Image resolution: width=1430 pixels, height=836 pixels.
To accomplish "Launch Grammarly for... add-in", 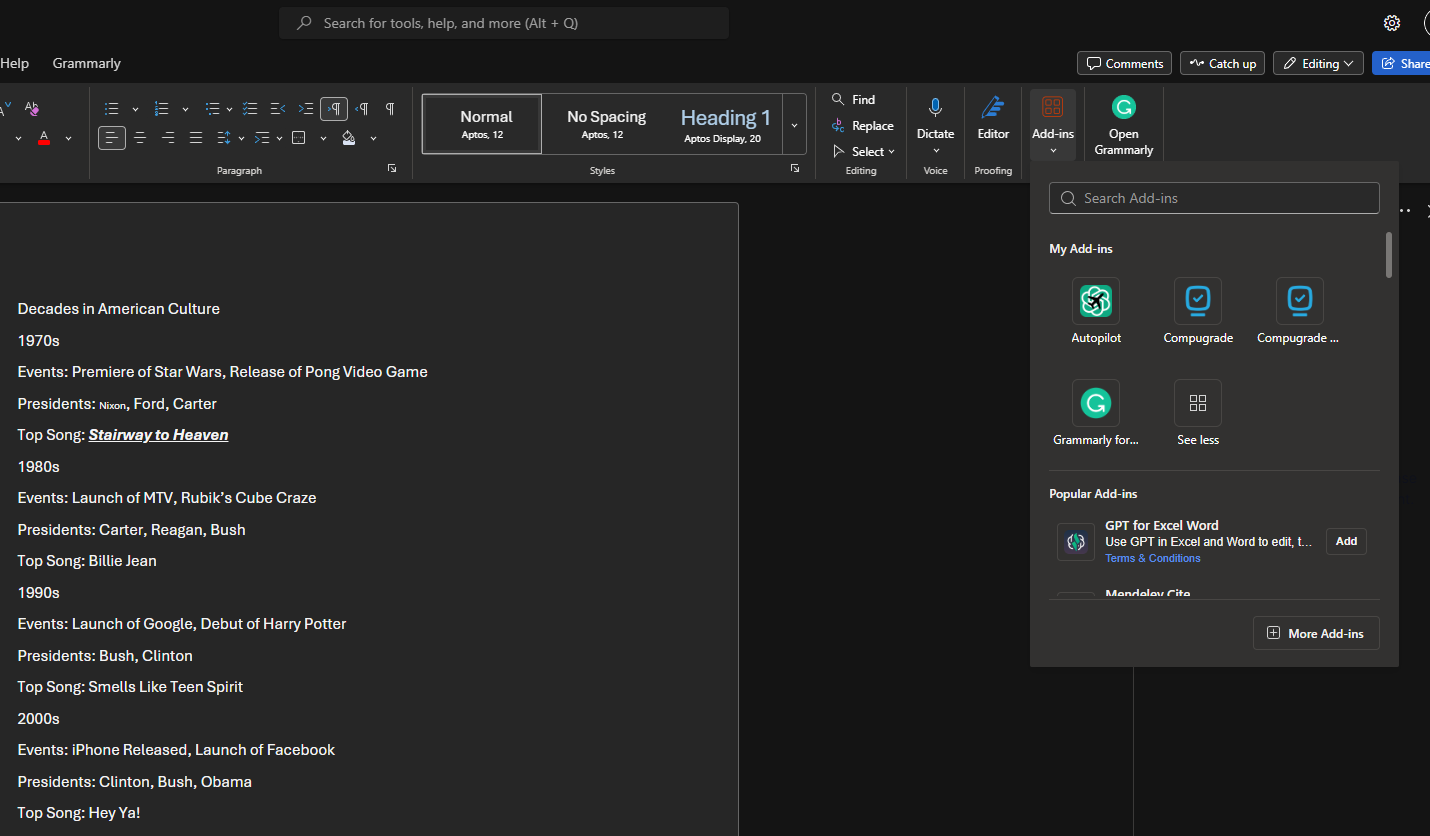I will [1096, 413].
